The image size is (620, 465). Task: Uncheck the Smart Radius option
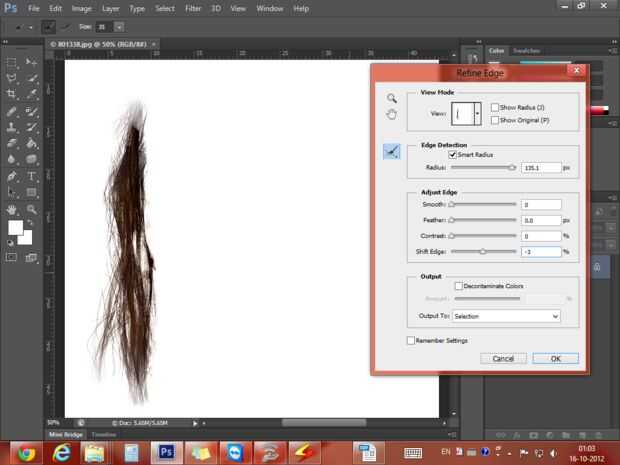[454, 155]
